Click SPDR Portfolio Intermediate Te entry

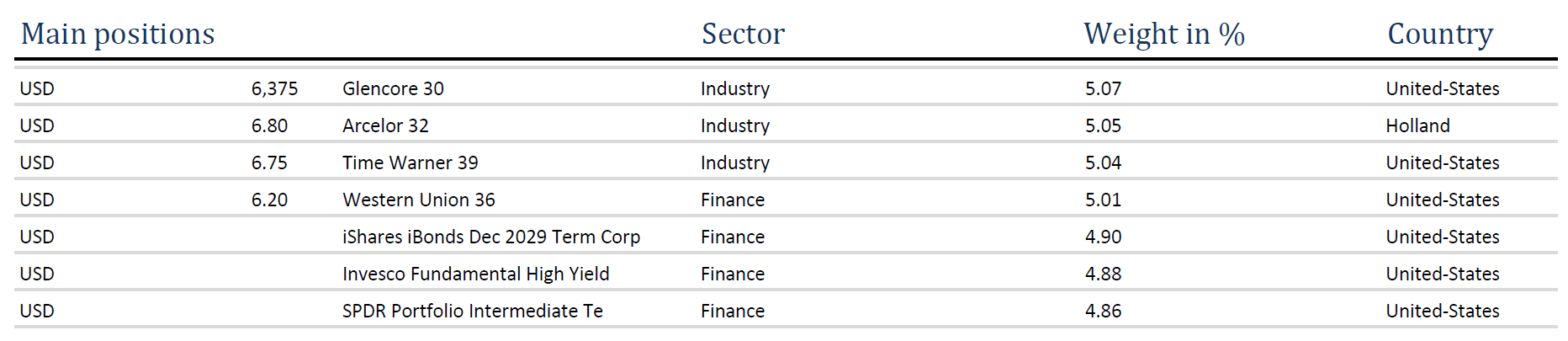click(x=472, y=311)
